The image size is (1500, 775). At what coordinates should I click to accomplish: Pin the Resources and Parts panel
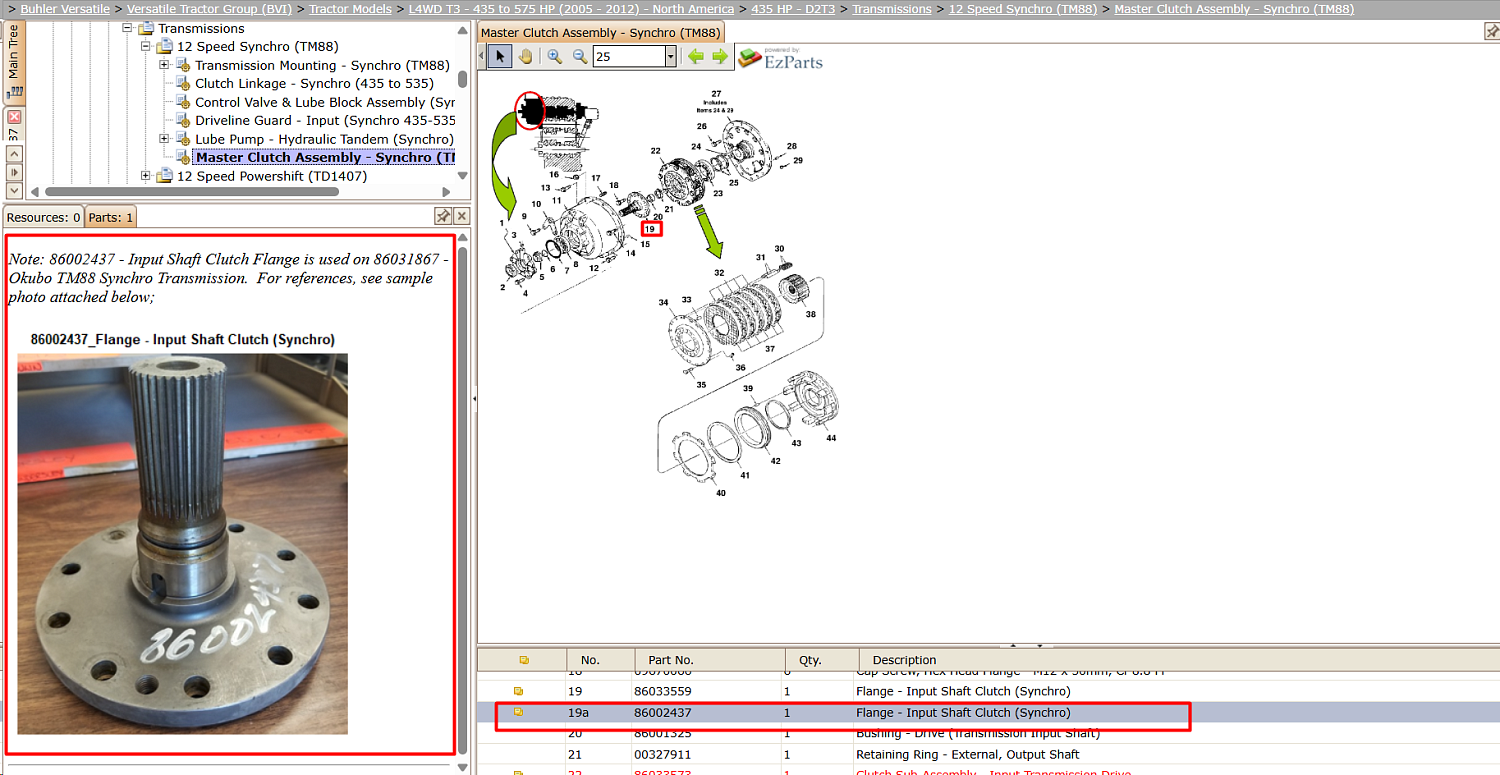(443, 216)
